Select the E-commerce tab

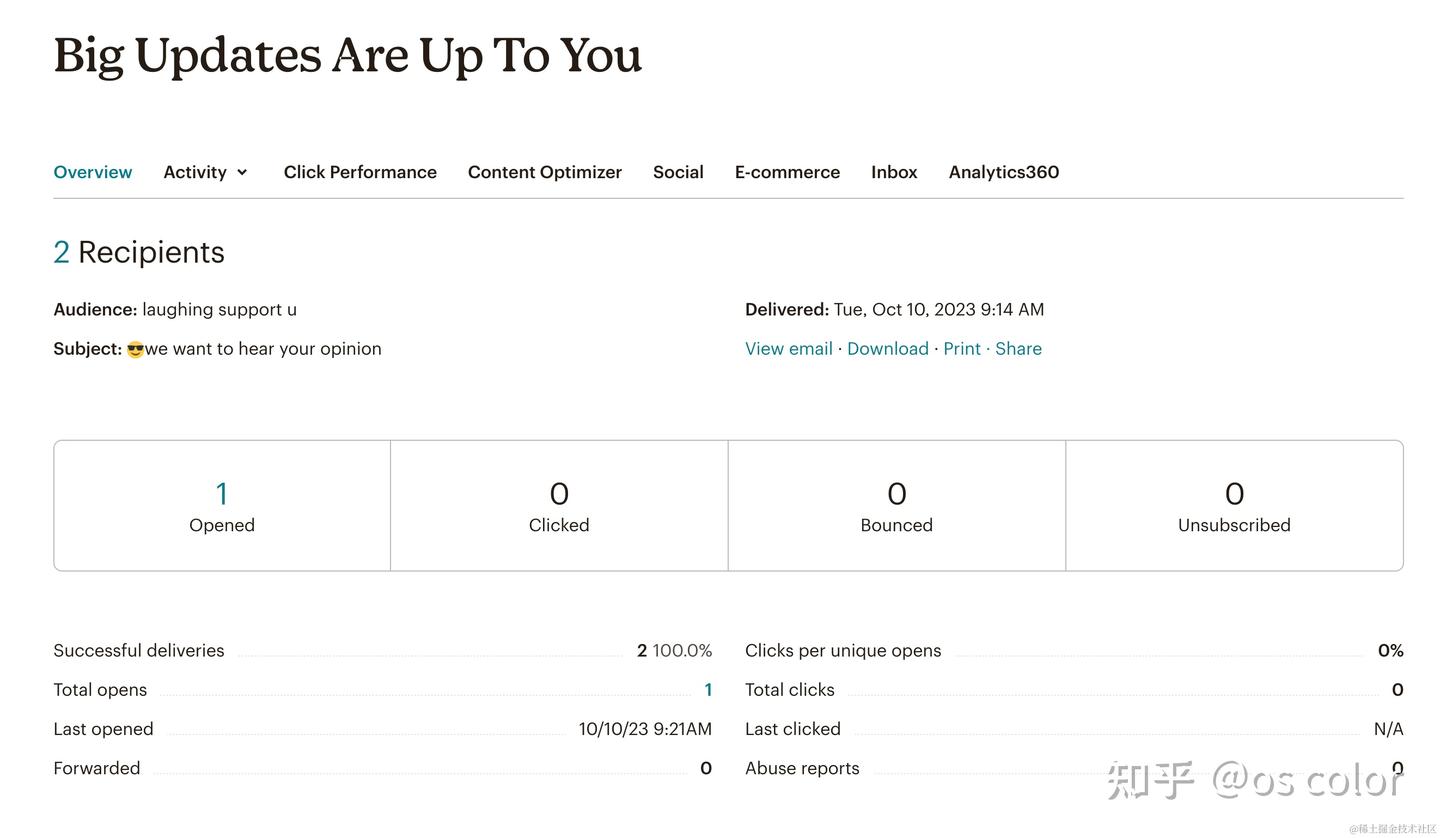[787, 172]
